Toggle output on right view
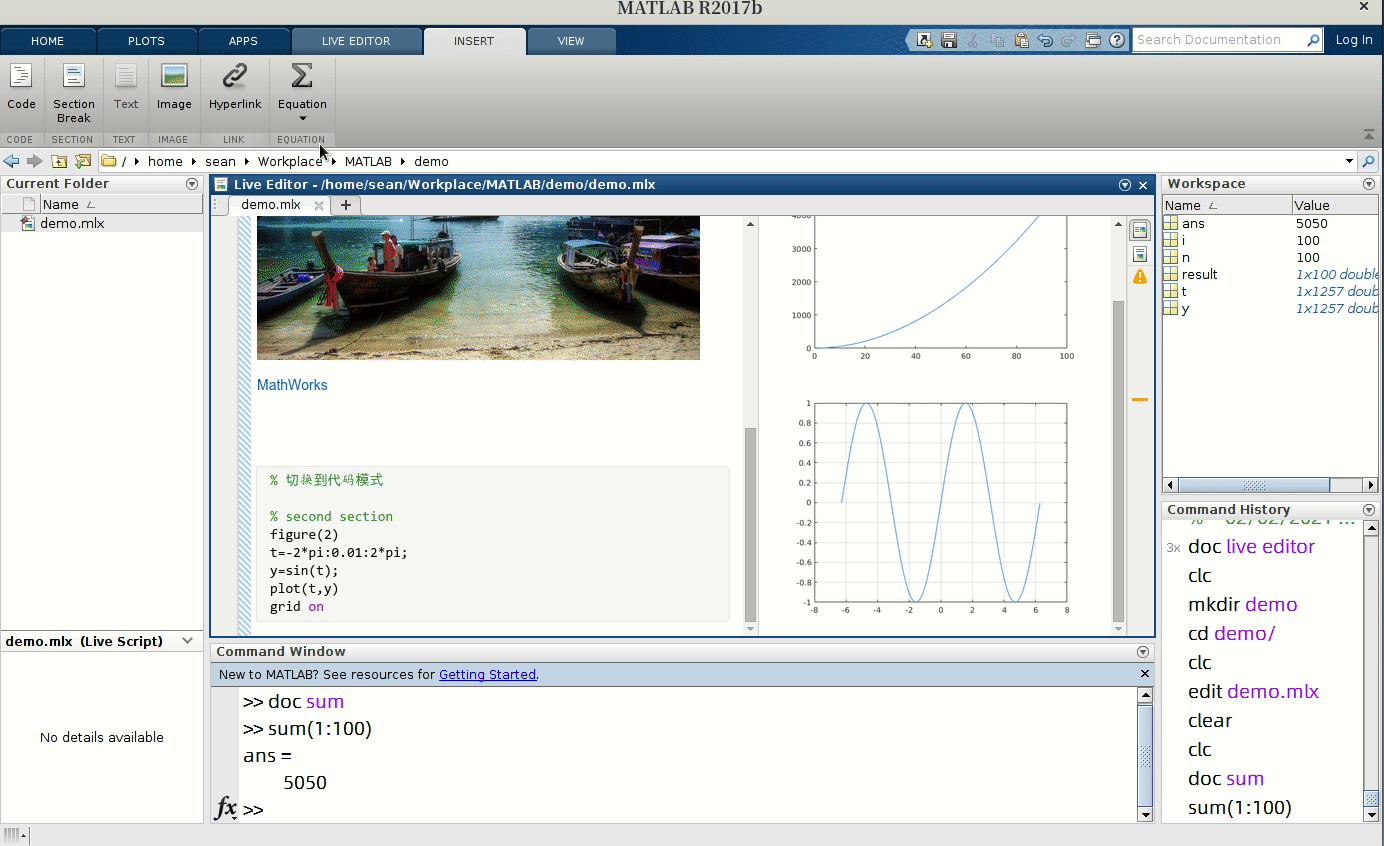This screenshot has width=1384, height=846. pos(1140,231)
